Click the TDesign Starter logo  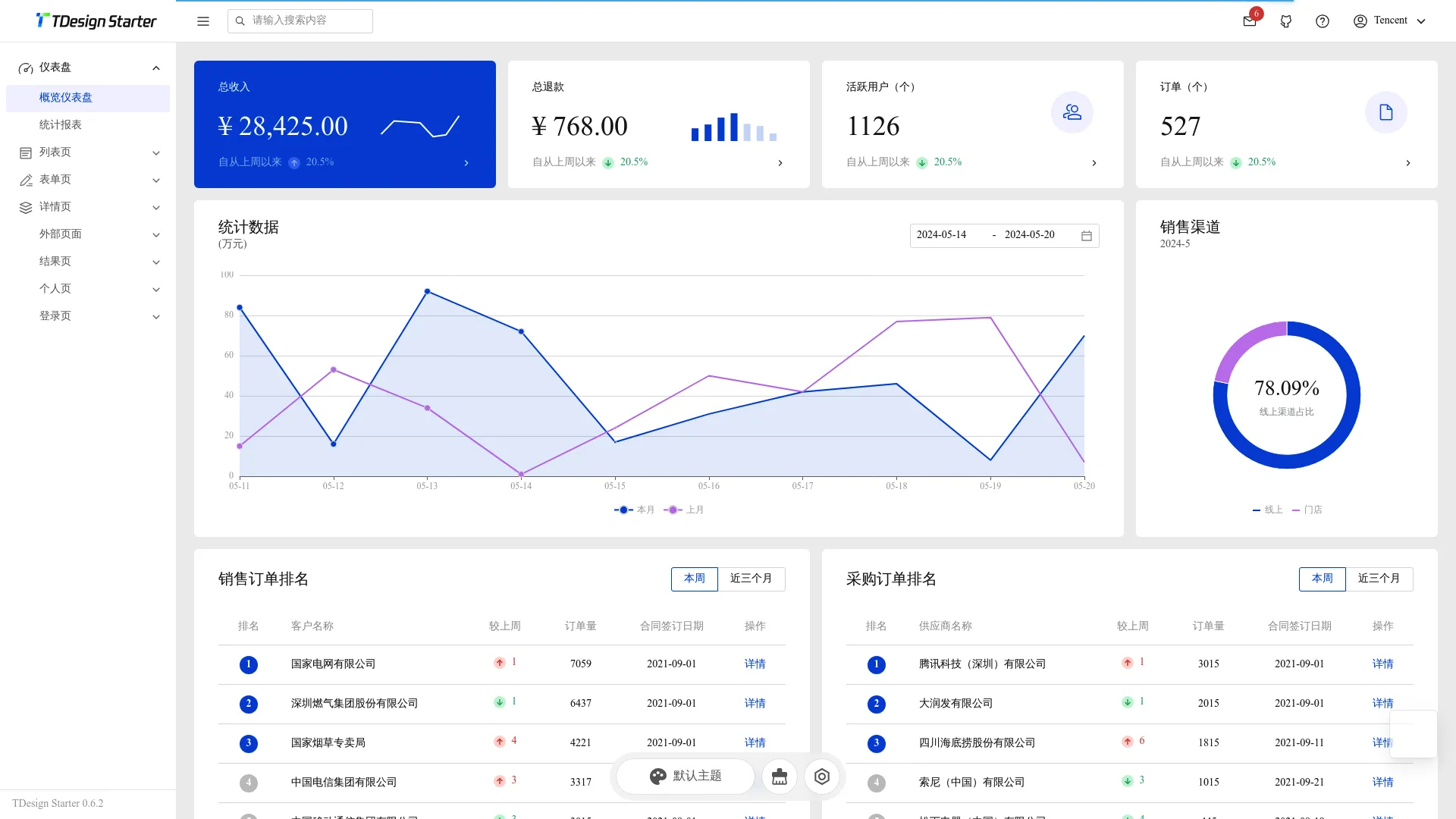[x=96, y=21]
